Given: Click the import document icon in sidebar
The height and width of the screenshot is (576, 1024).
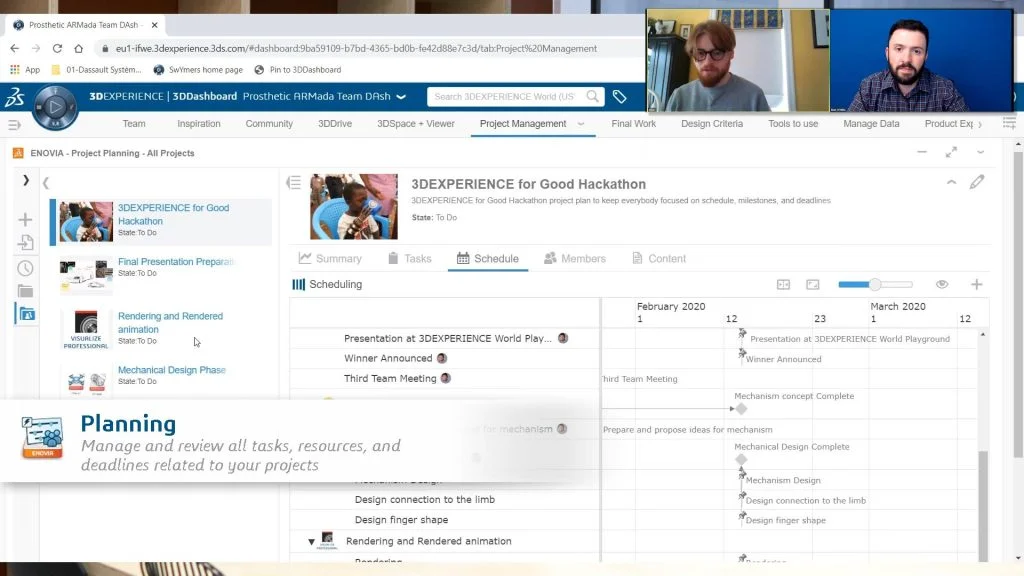Looking at the screenshot, I should click(25, 243).
